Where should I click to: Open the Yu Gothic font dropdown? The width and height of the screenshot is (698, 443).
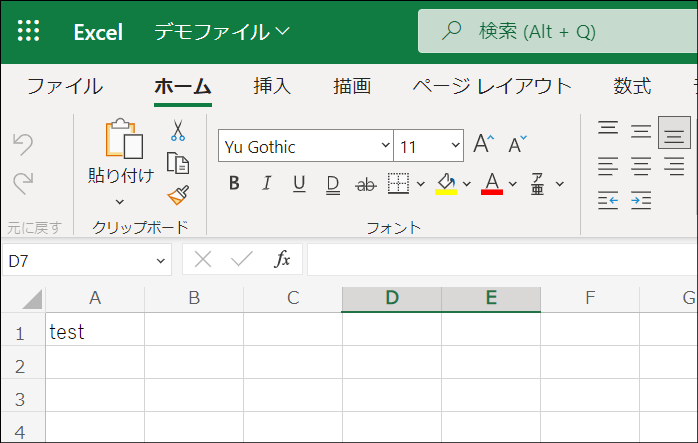pos(386,146)
